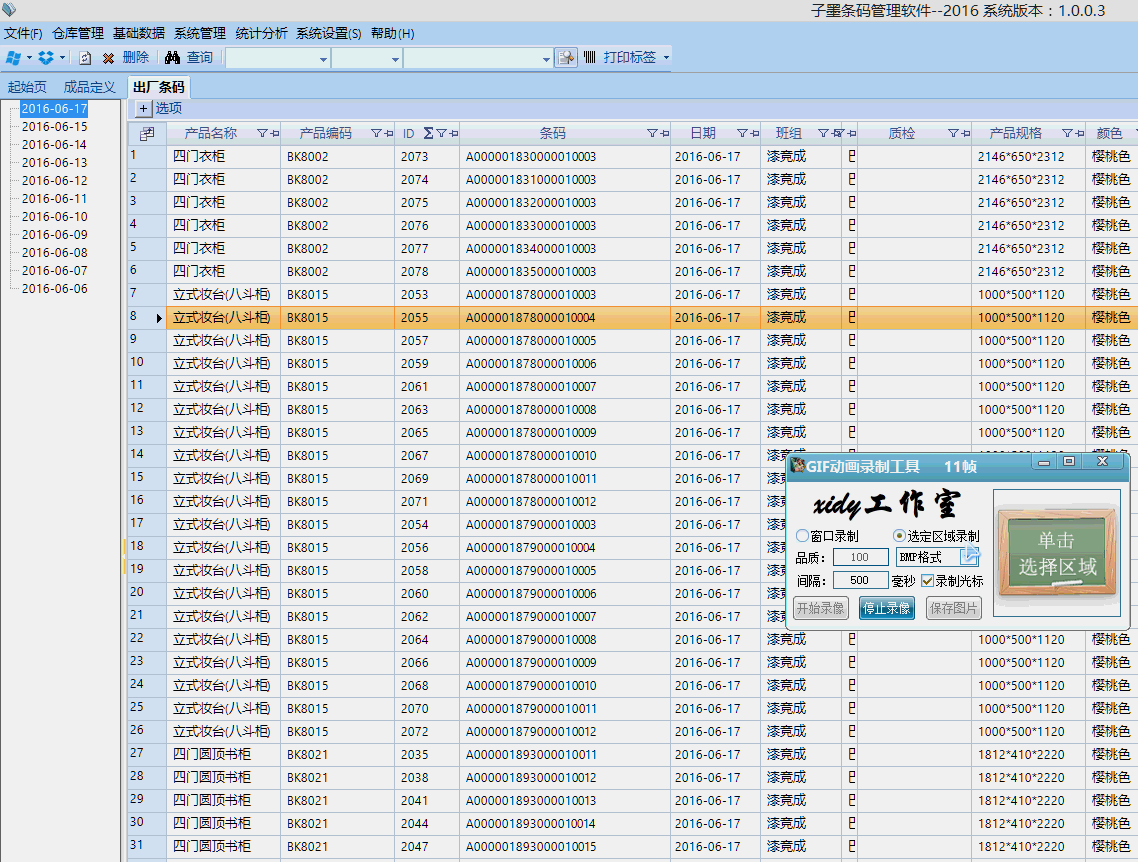Image resolution: width=1138 pixels, height=862 pixels.
Task: Open the BMP格式 format dropdown
Action: [x=969, y=557]
